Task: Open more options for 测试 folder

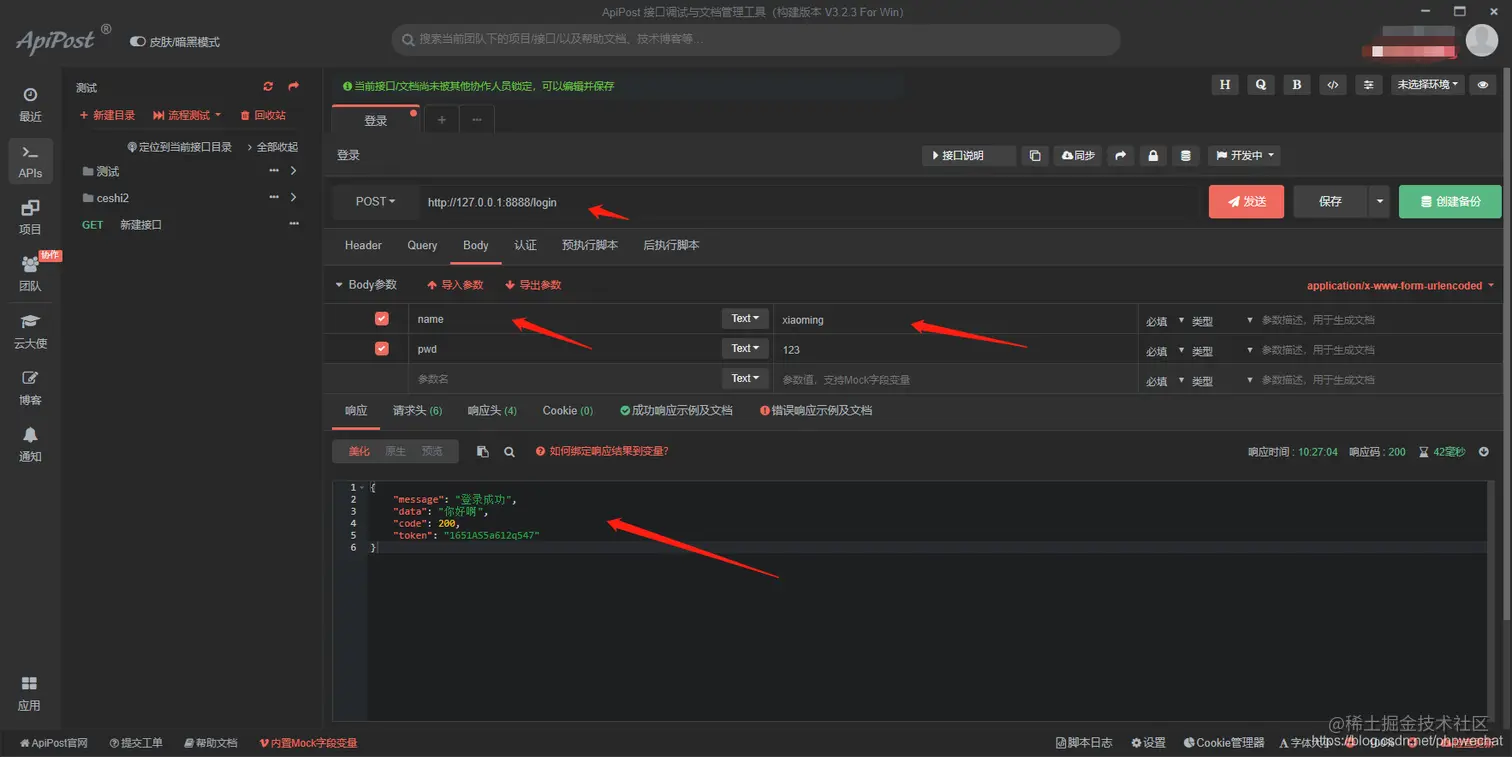Action: click(x=274, y=171)
